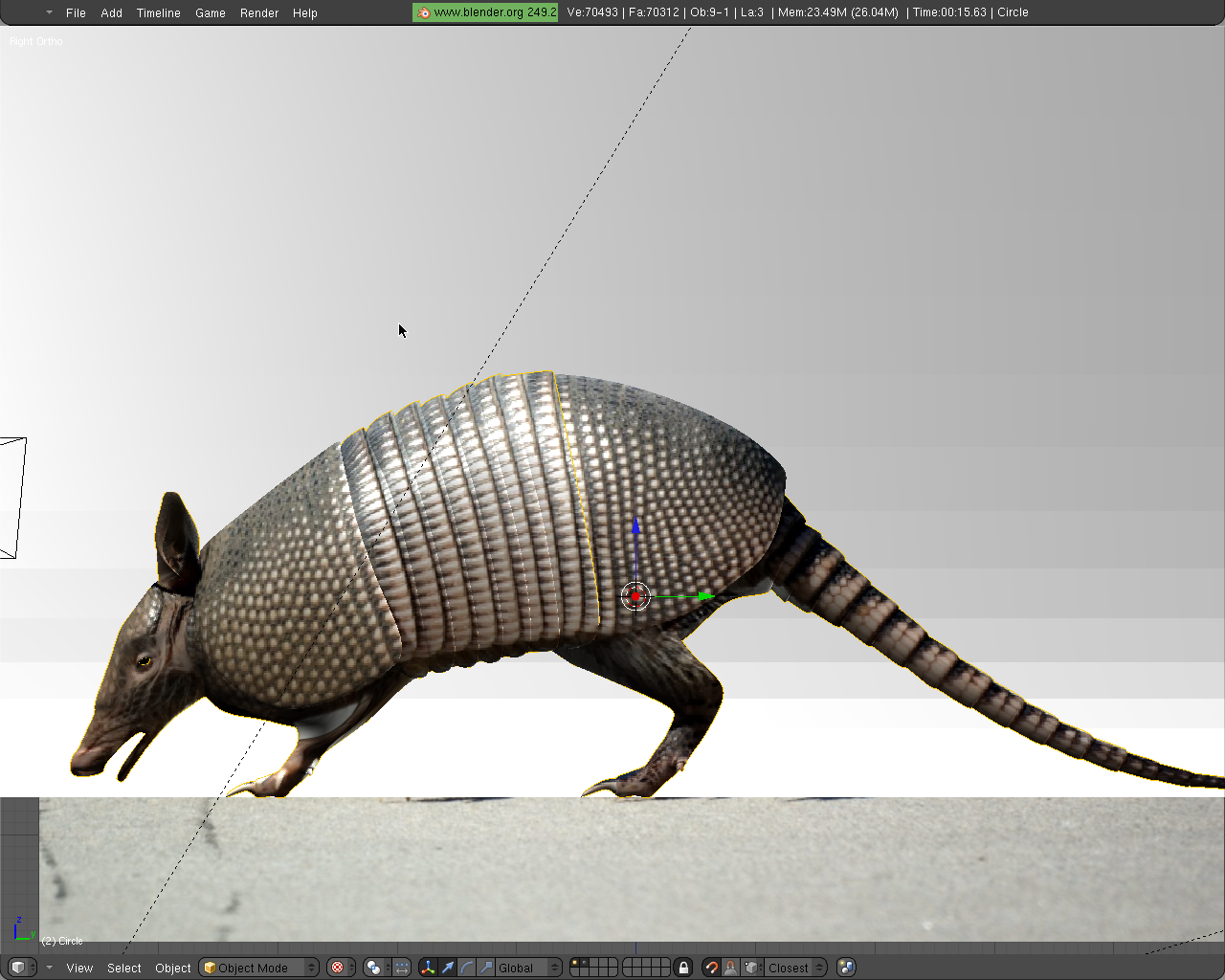
Task: Select the translate manipulator arrow icon
Action: (x=448, y=968)
